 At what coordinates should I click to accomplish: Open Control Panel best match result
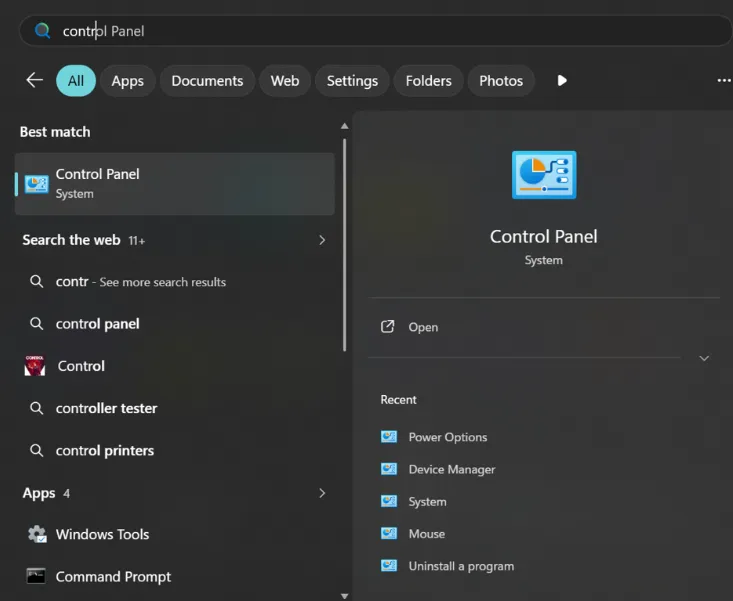coord(175,184)
